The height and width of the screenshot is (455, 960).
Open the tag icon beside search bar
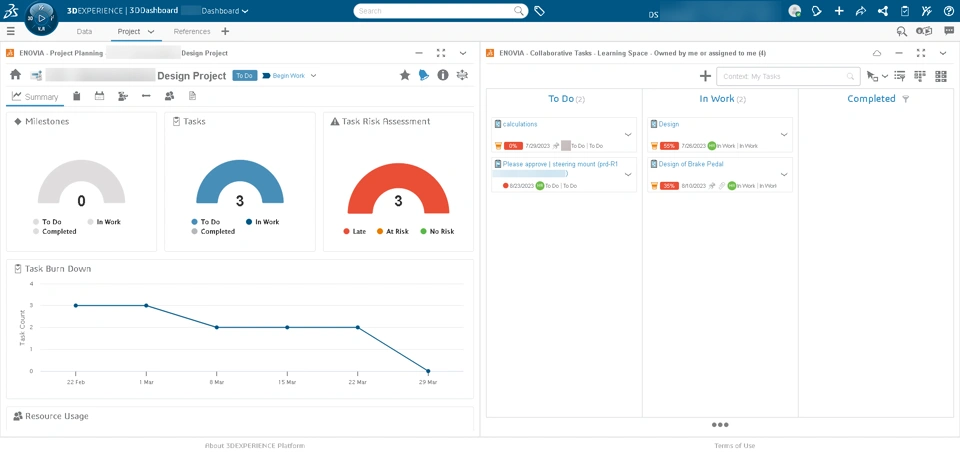point(539,11)
